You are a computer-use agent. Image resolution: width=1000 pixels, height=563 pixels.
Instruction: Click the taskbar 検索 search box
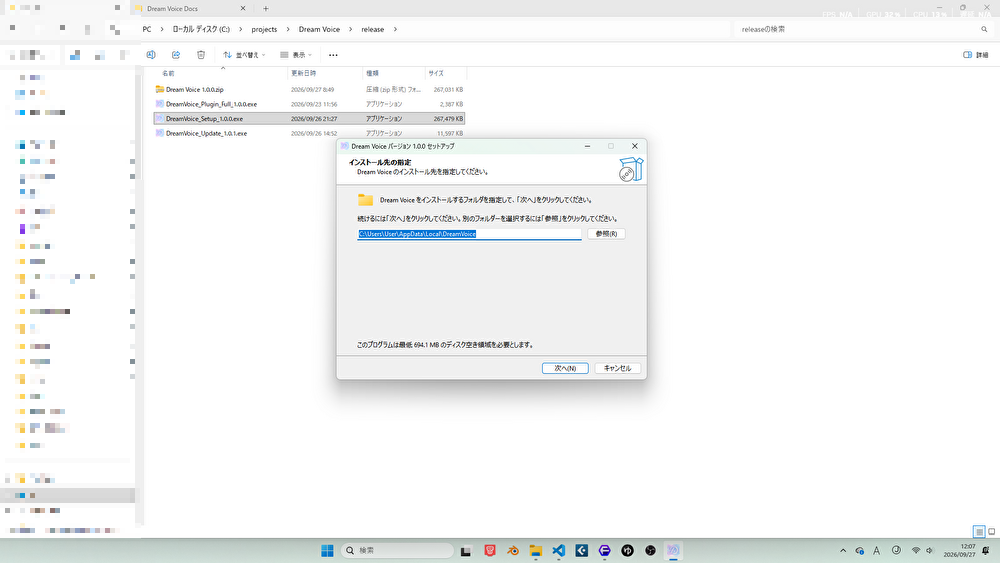[397, 551]
